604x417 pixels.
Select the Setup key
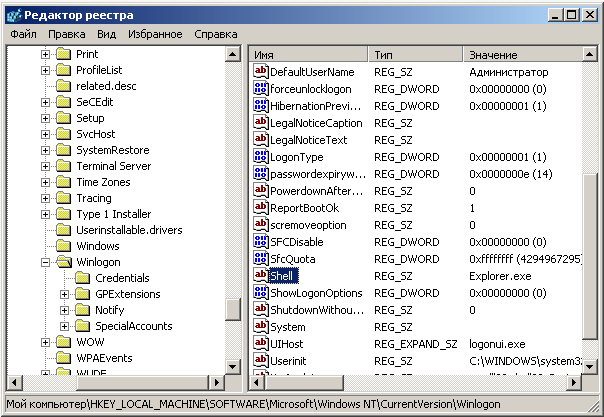90,118
